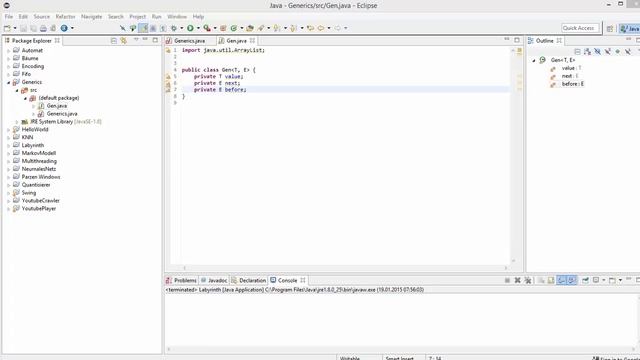Click the green Run button in the toolbar
640x360 pixels.
pos(190,28)
